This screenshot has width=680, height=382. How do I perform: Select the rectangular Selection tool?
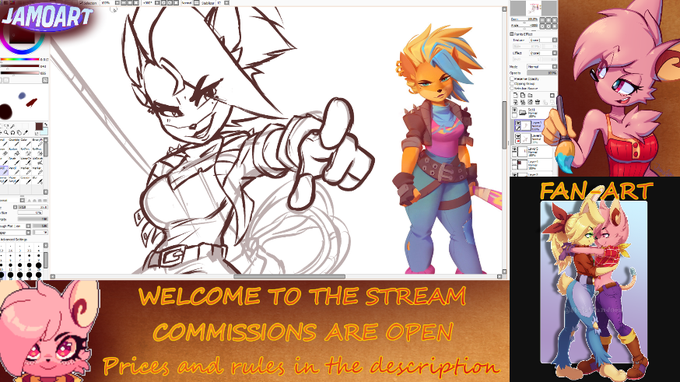pyautogui.click(x=1, y=126)
